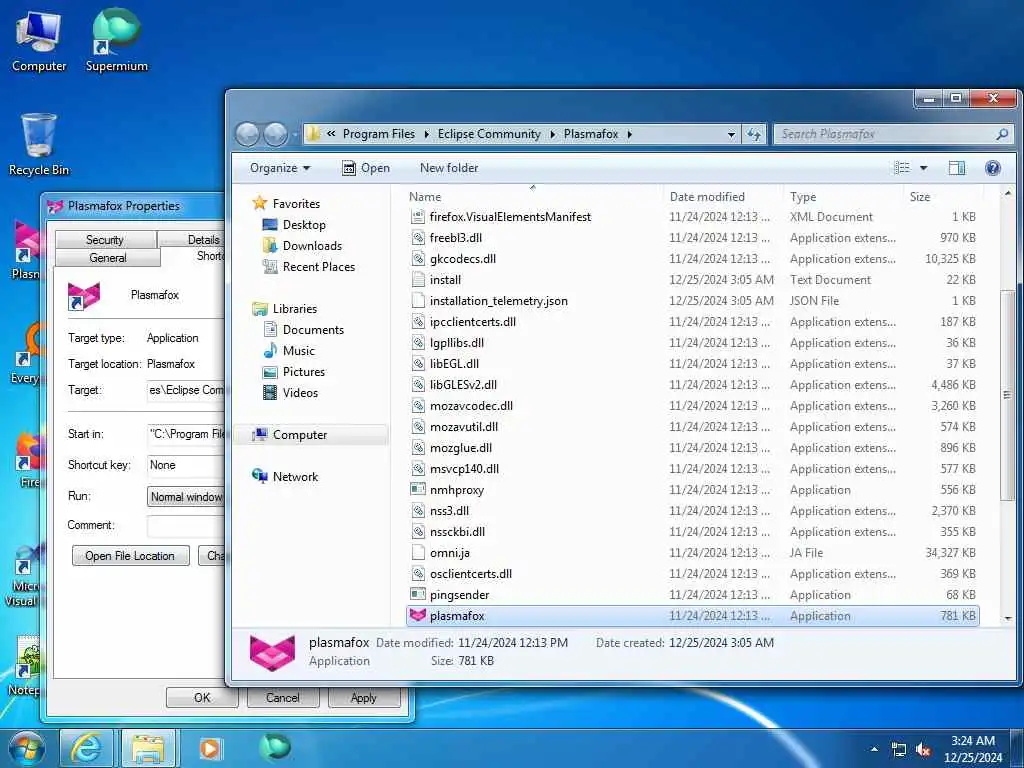Show hidden tray icons arrow

(874, 750)
